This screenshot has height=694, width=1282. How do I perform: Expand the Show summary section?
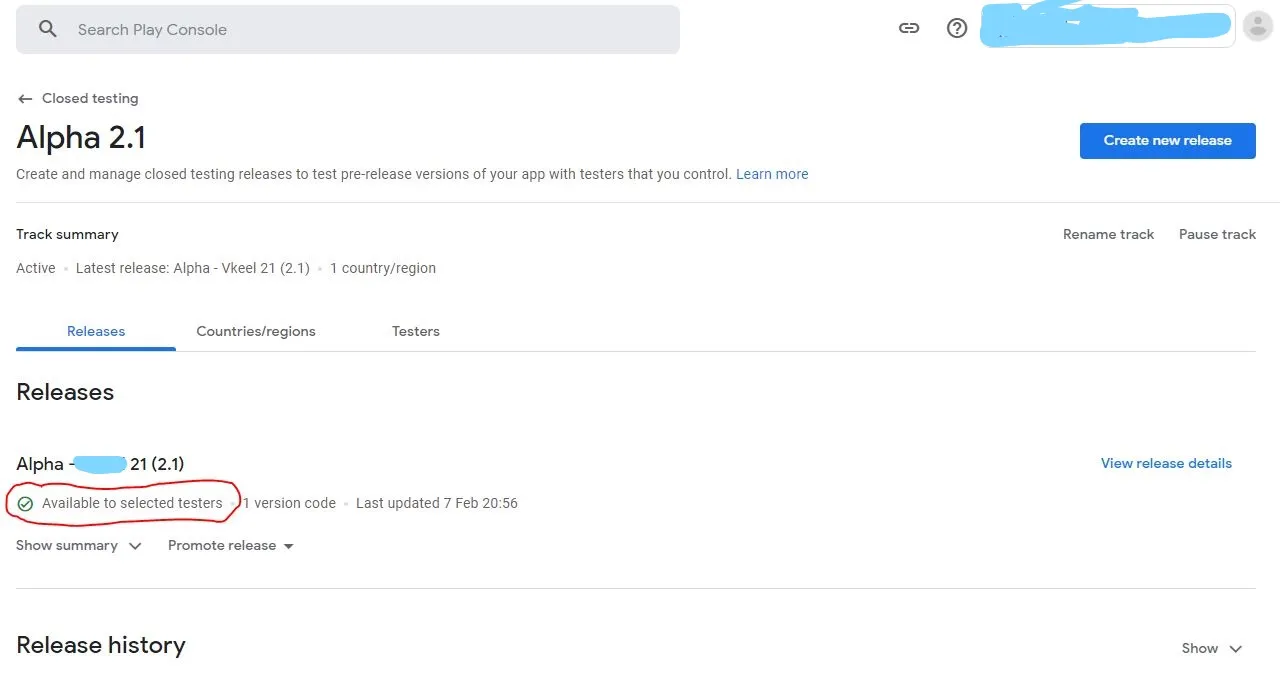coord(79,546)
